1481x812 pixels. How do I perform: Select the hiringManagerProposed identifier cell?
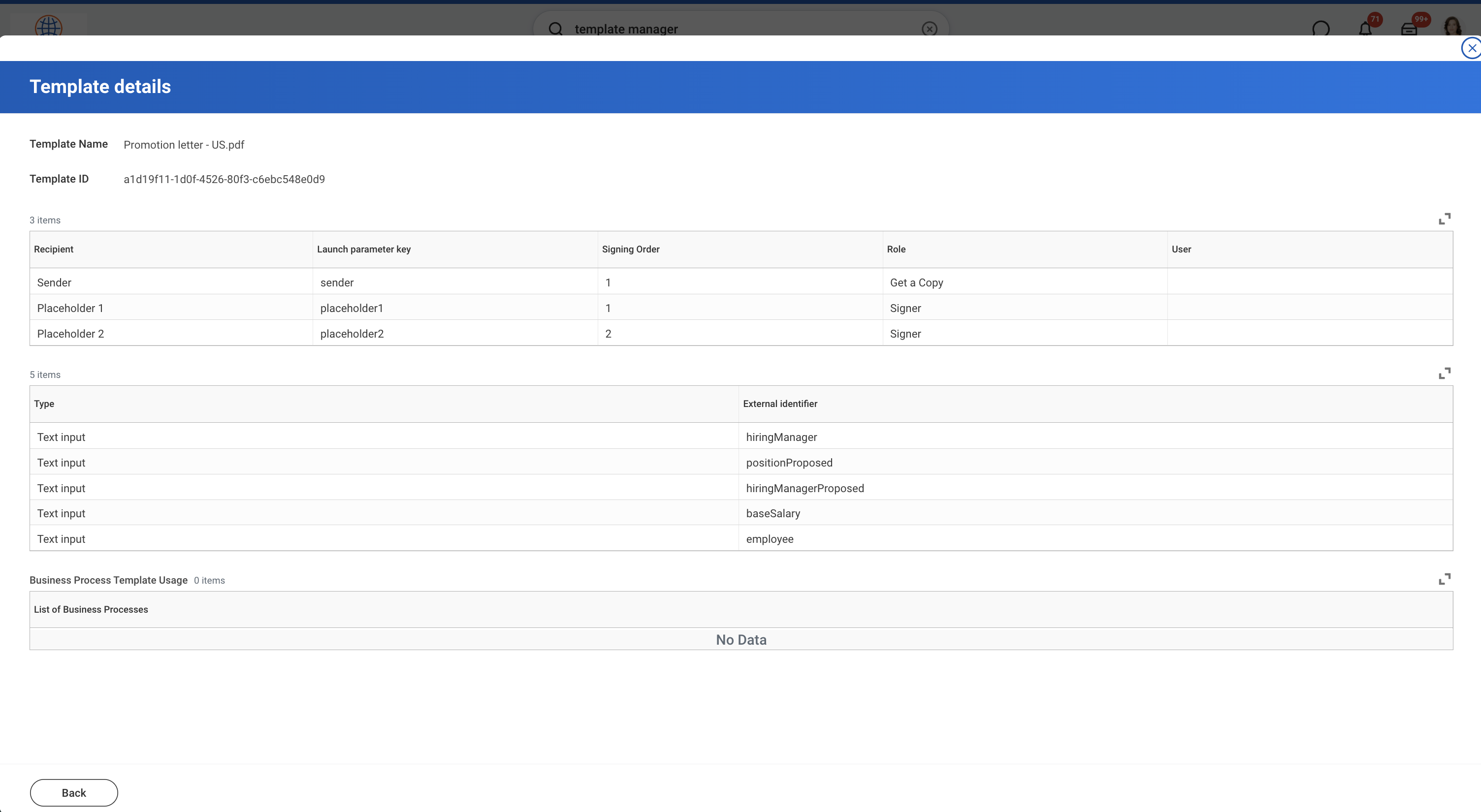(x=1095, y=488)
